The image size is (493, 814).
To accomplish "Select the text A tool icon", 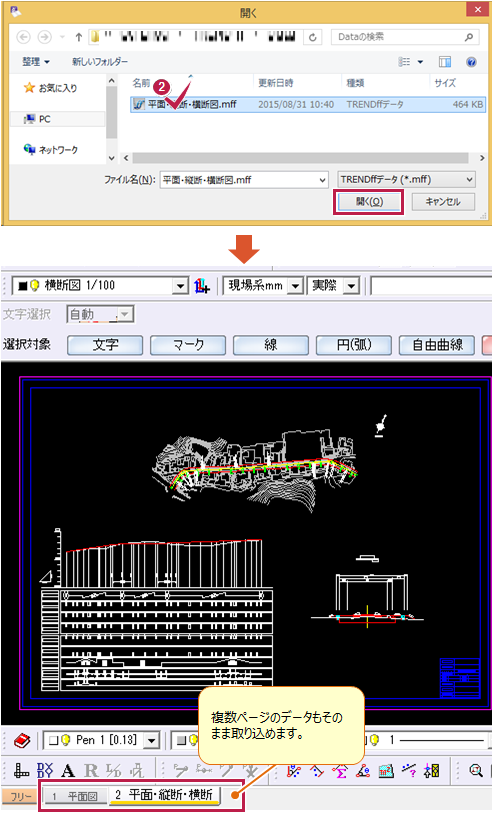I will [x=67, y=771].
